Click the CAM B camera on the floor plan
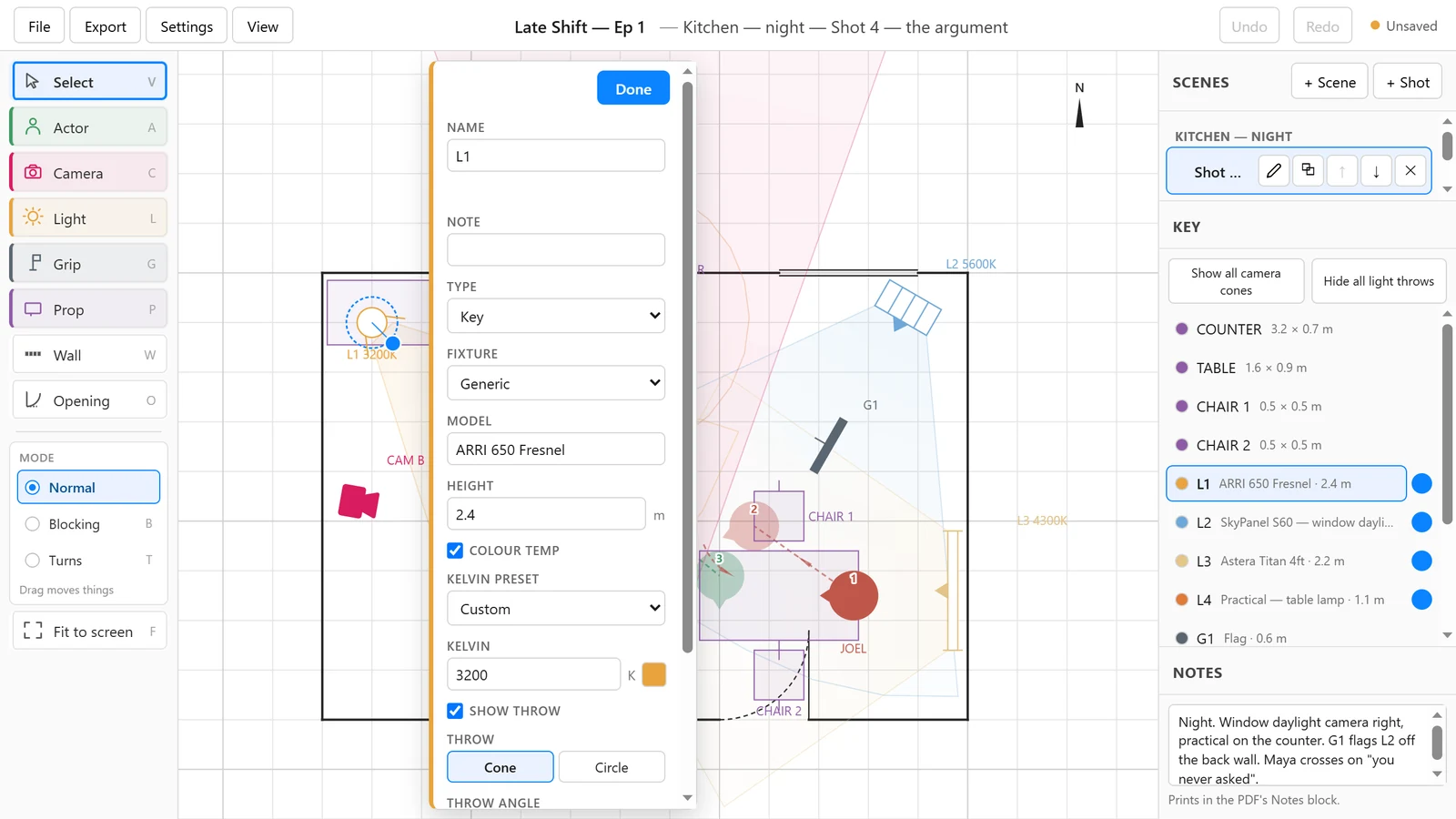Image resolution: width=1456 pixels, height=819 pixels. pyautogui.click(x=359, y=501)
